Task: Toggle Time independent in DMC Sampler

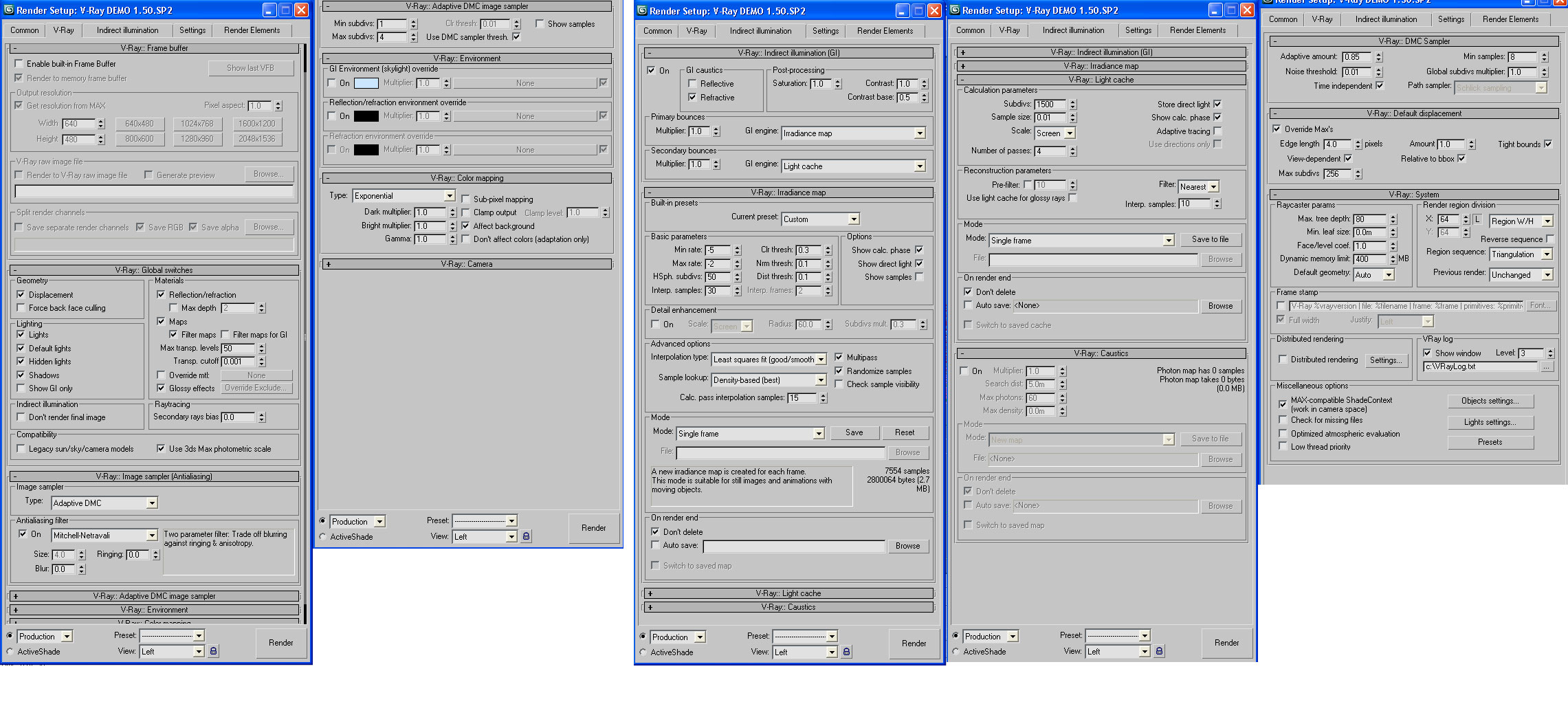Action: tap(1380, 86)
